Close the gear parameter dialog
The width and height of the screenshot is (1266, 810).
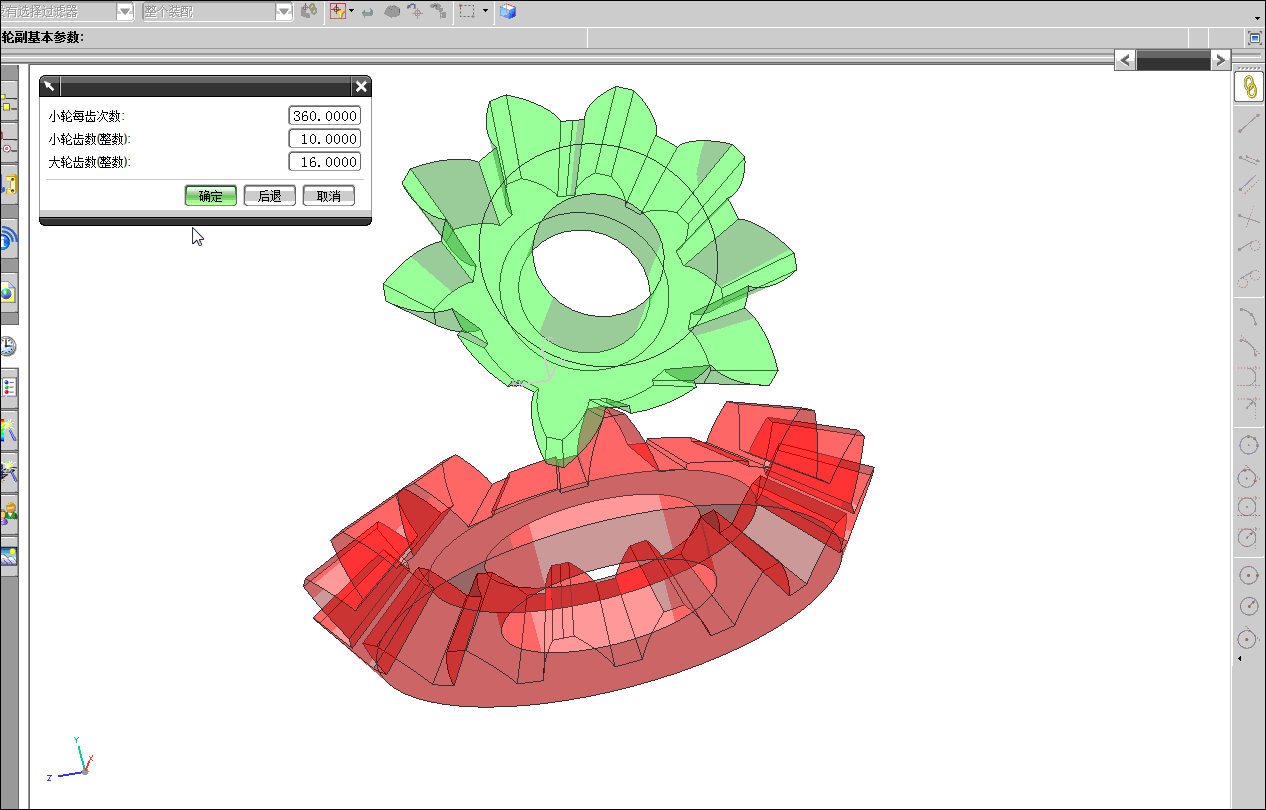tap(361, 86)
